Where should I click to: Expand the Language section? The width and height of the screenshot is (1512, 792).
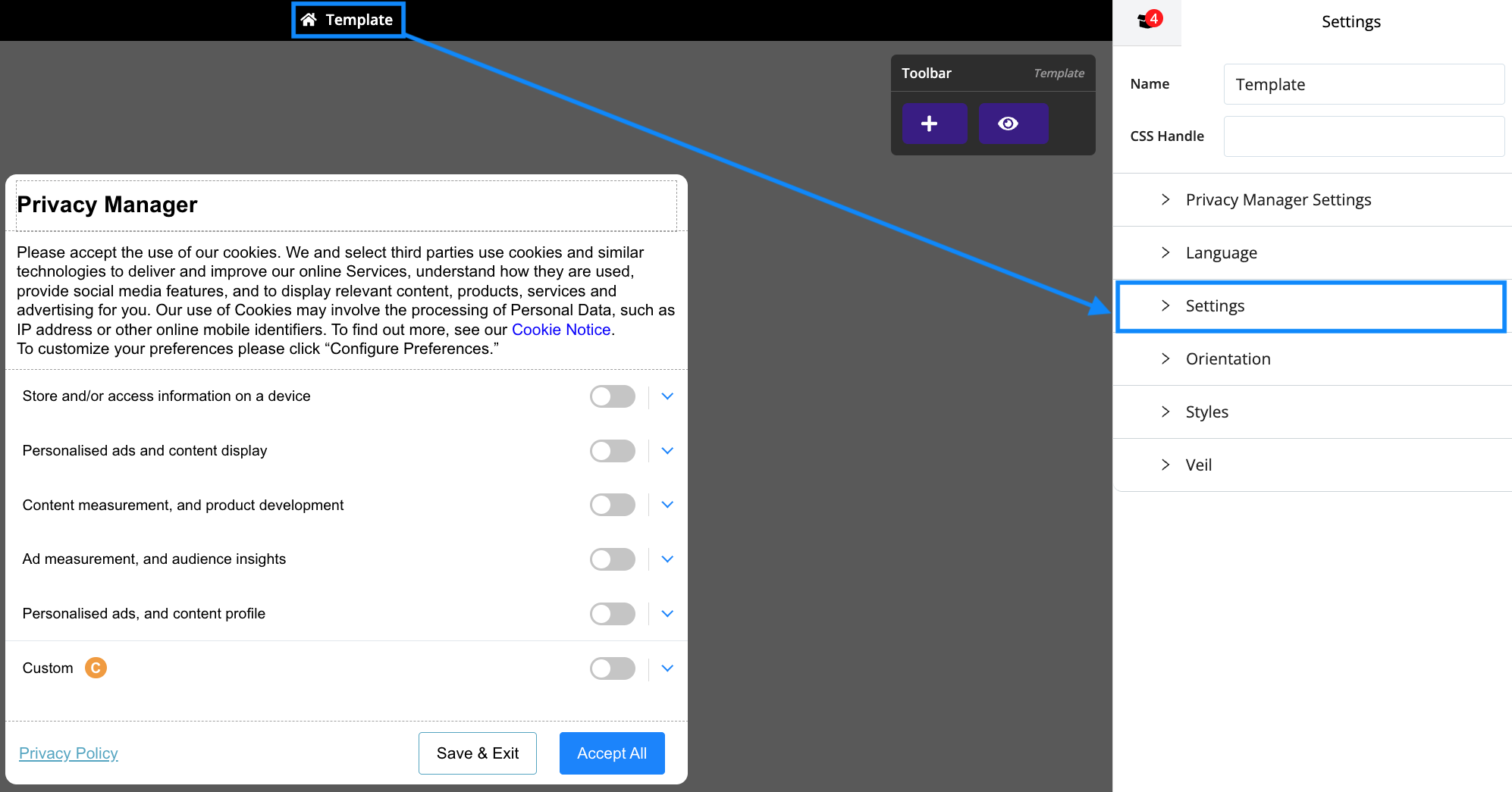pos(1220,252)
